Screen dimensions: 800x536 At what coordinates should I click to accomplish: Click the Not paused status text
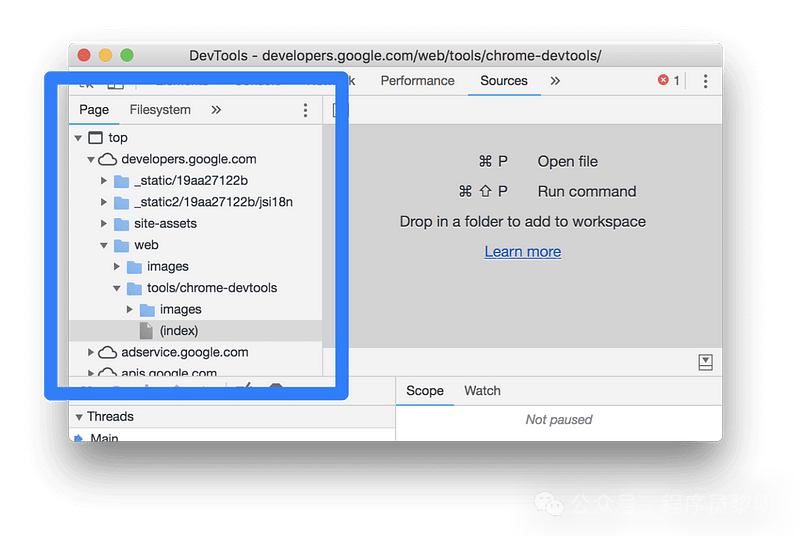point(559,420)
